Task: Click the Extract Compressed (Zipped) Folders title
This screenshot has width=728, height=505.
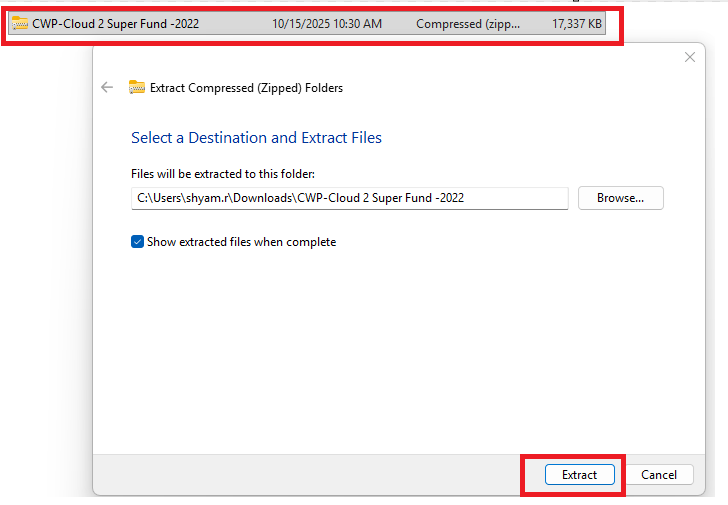Action: pyautogui.click(x=246, y=88)
